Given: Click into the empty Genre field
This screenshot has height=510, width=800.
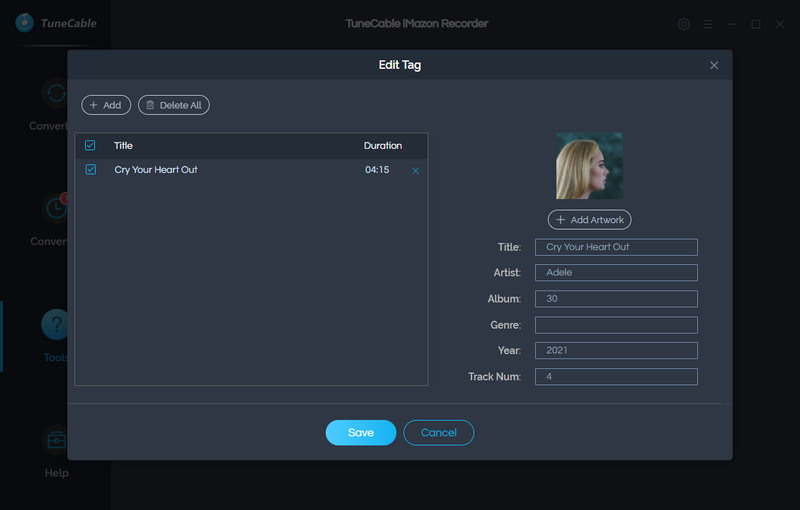Looking at the screenshot, I should [616, 325].
